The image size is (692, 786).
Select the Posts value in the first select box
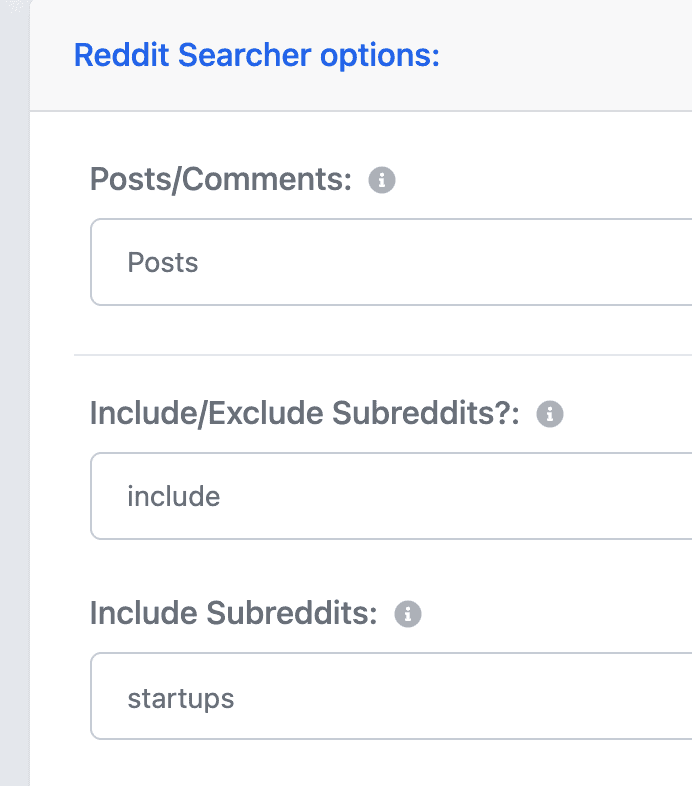click(163, 262)
